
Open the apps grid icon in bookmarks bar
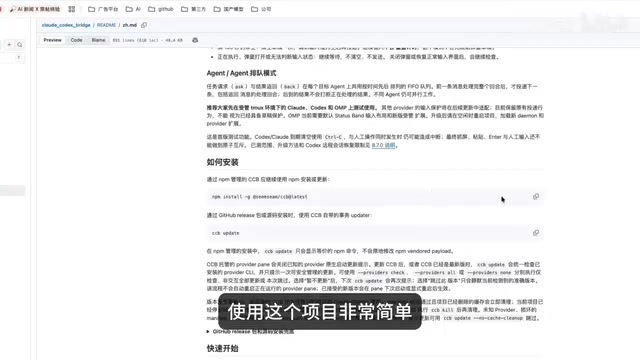pyautogui.click(x=71, y=9)
